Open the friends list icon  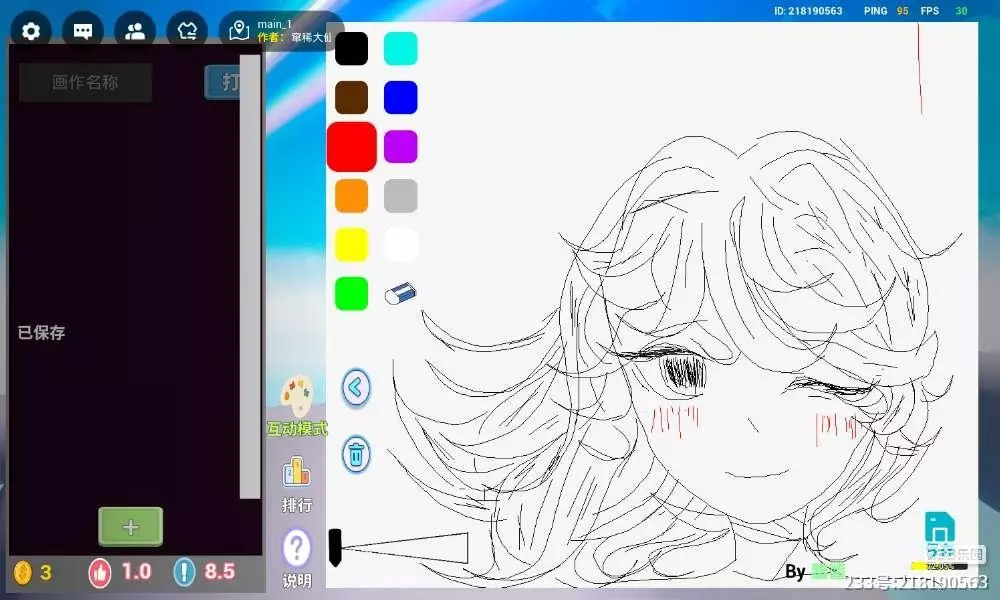(135, 31)
